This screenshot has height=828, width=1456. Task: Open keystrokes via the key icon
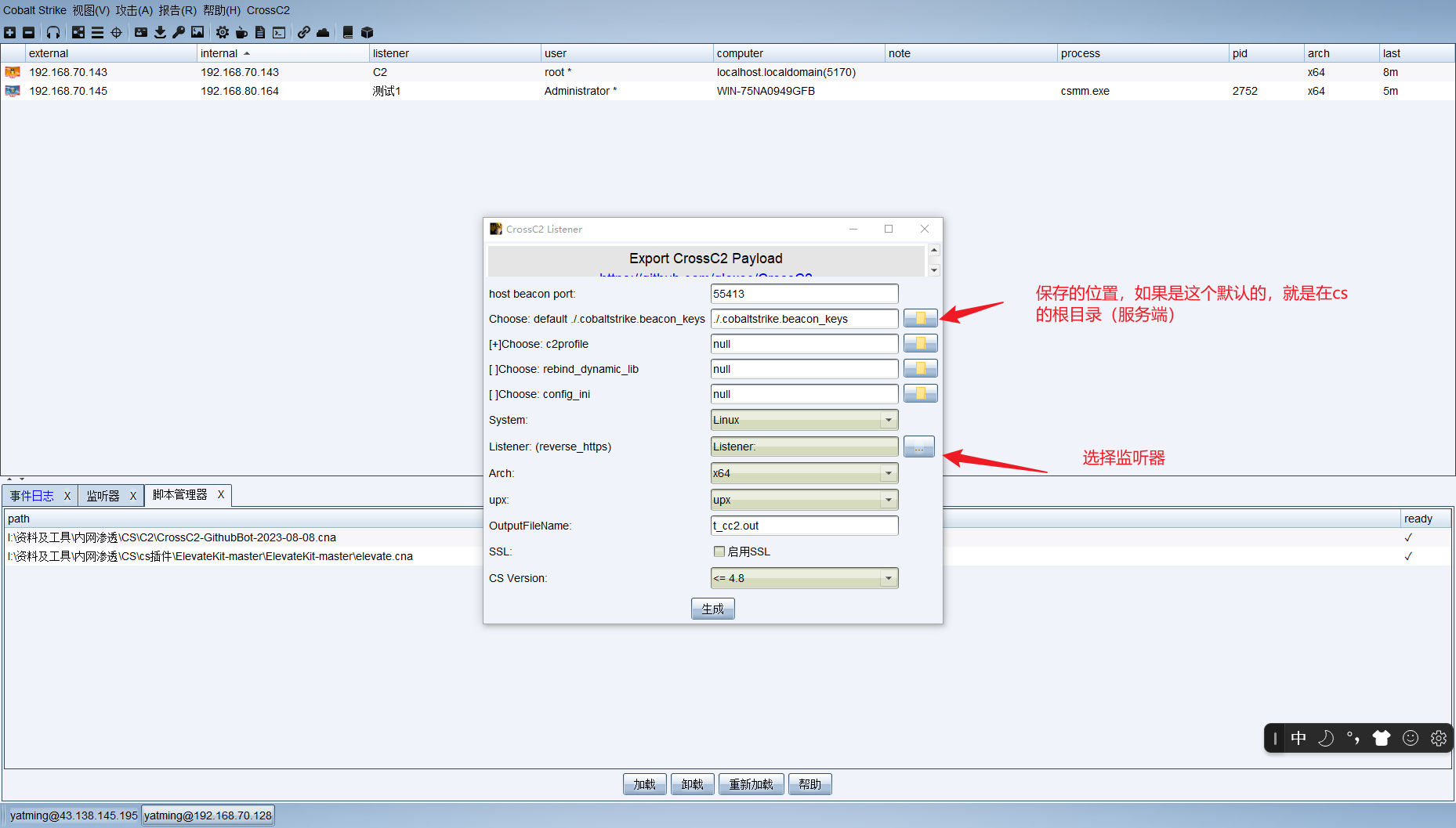pyautogui.click(x=179, y=32)
